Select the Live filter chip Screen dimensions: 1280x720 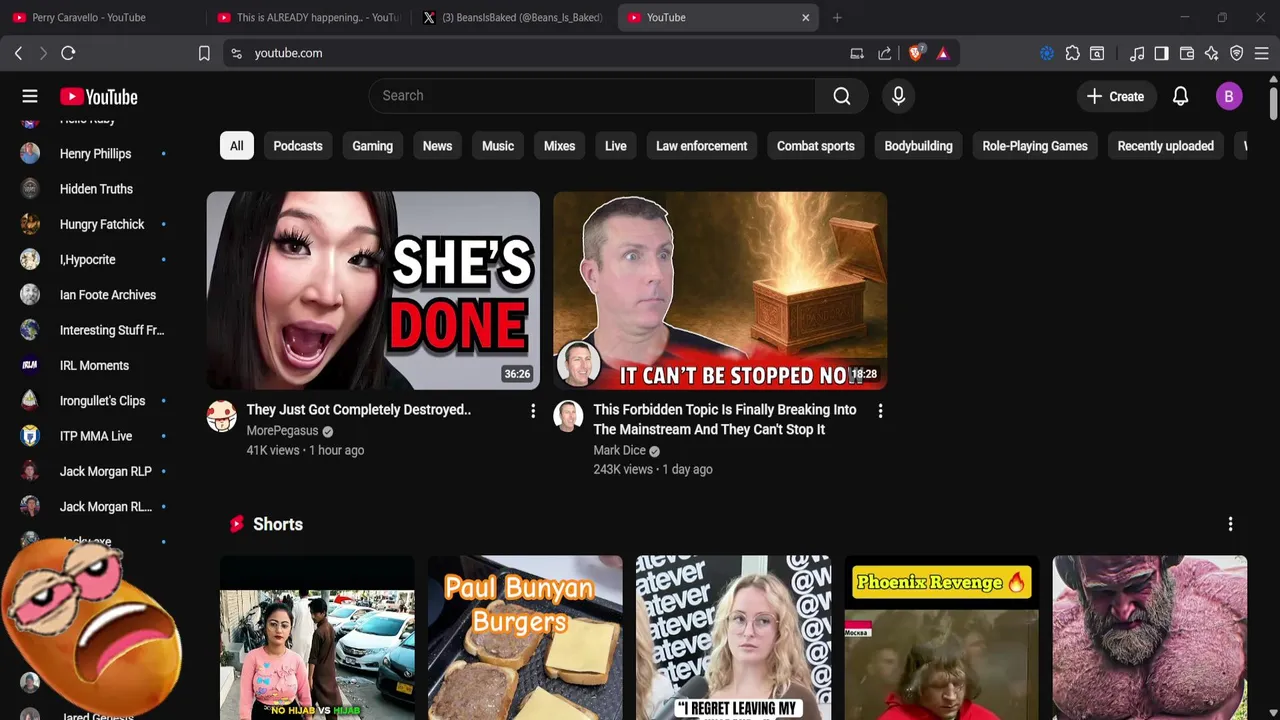[x=615, y=146]
